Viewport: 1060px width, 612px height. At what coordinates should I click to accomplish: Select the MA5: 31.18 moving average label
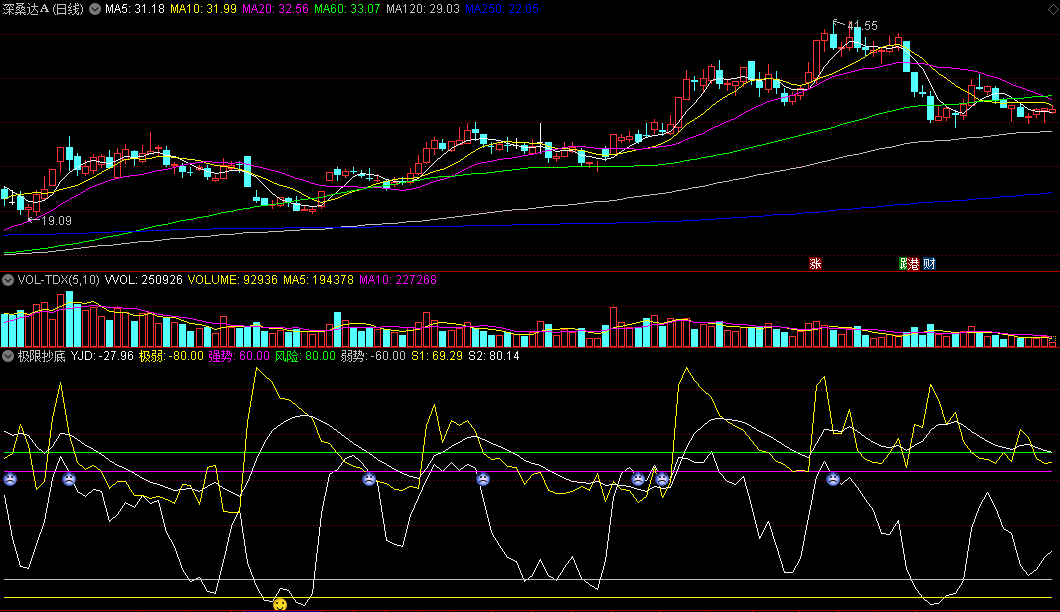coord(135,9)
